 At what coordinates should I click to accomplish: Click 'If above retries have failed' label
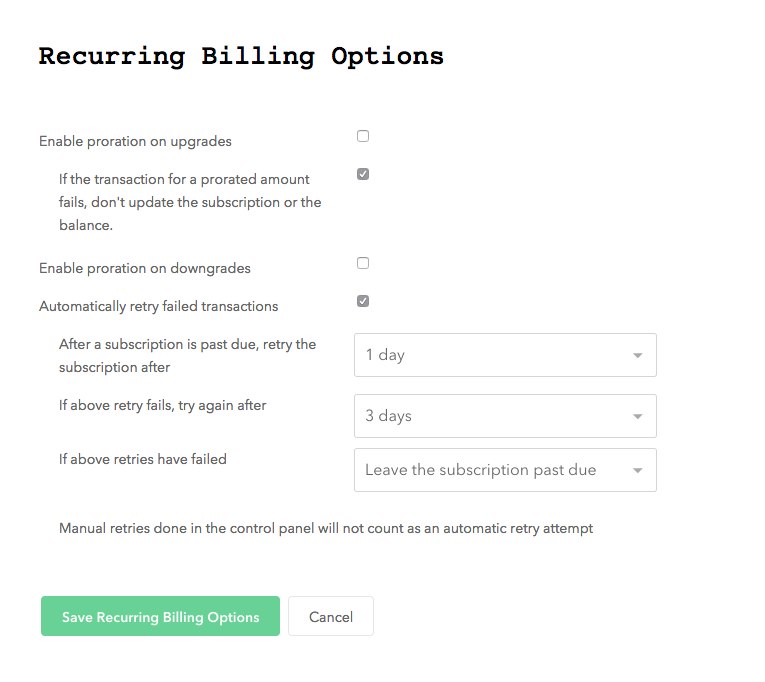(x=142, y=459)
